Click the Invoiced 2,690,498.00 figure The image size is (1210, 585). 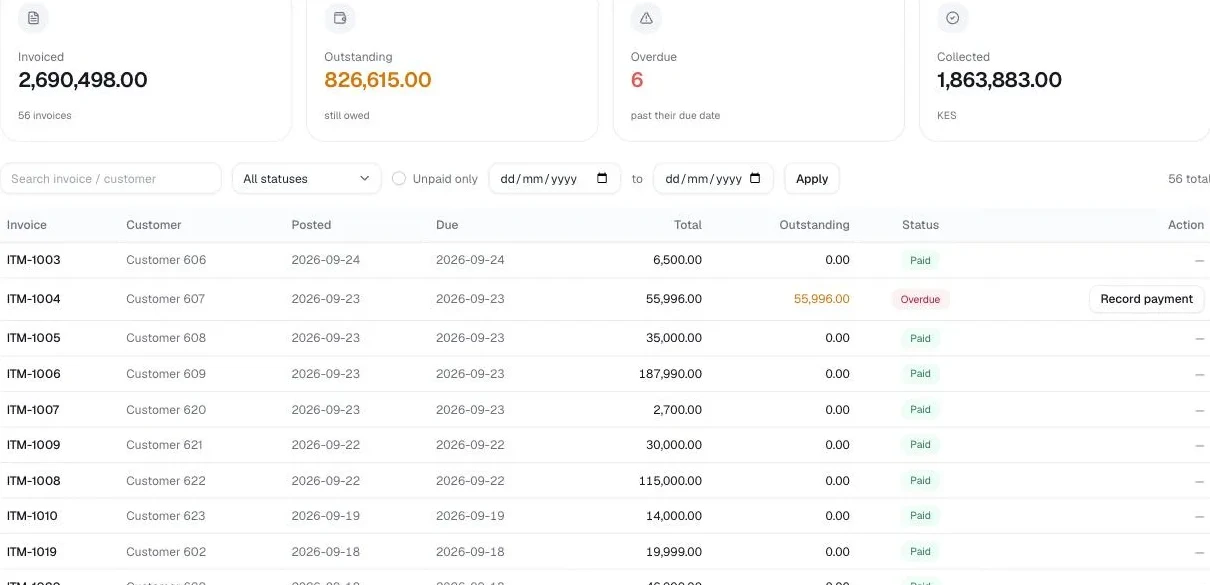coord(83,80)
